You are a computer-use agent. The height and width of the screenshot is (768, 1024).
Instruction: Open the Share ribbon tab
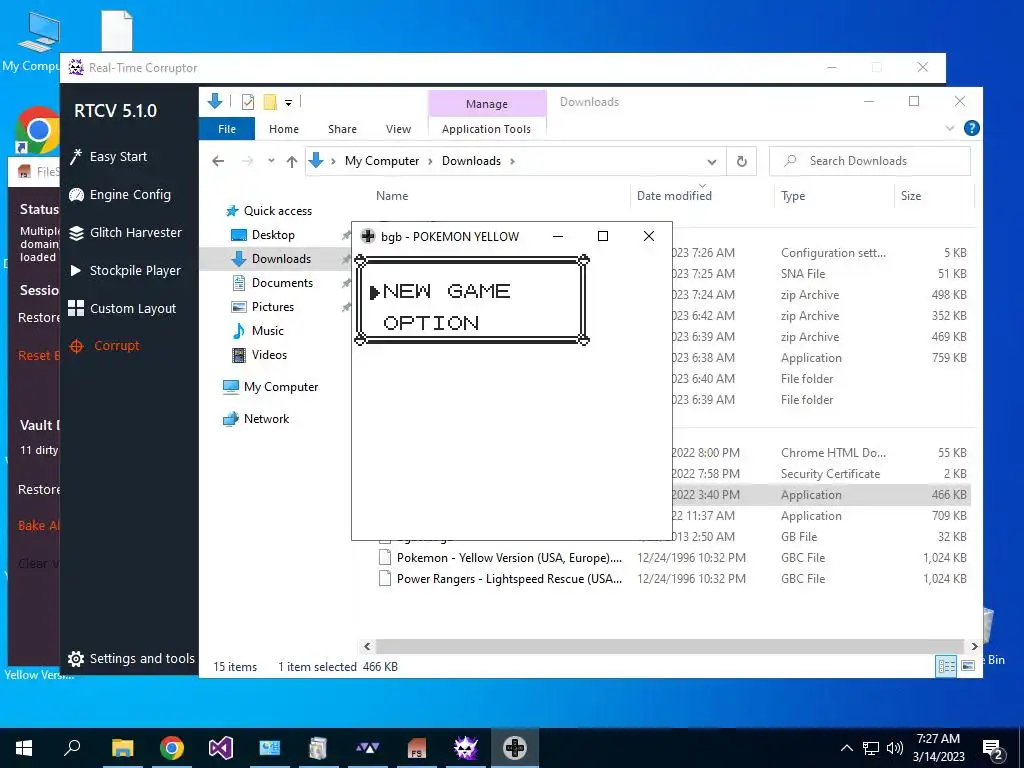click(342, 129)
